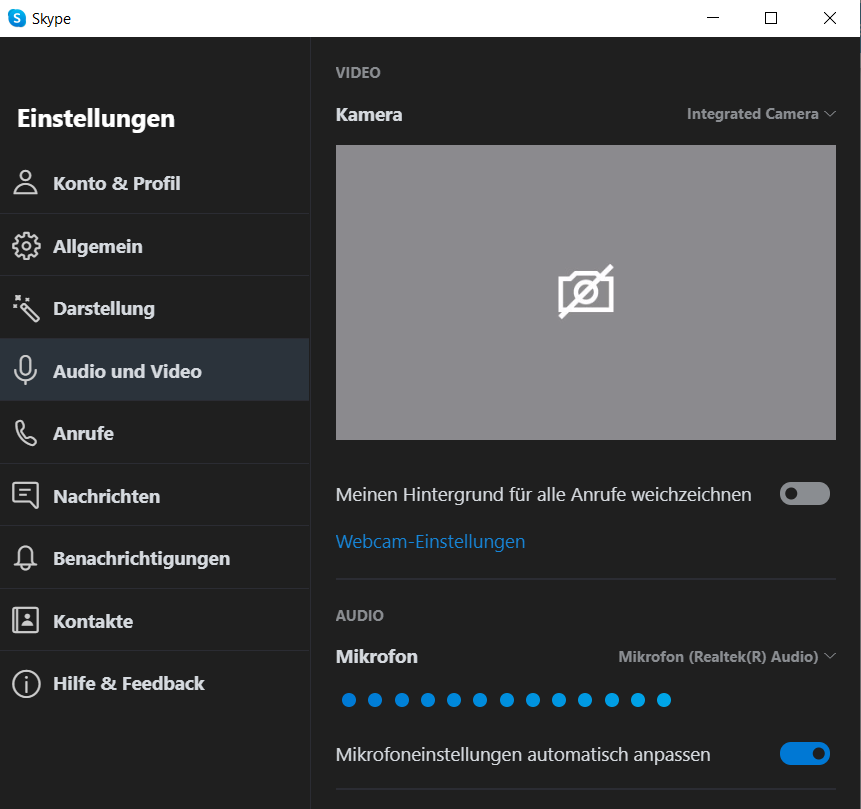Open the Integrated Camera dropdown
The height and width of the screenshot is (809, 861).
[x=762, y=114]
